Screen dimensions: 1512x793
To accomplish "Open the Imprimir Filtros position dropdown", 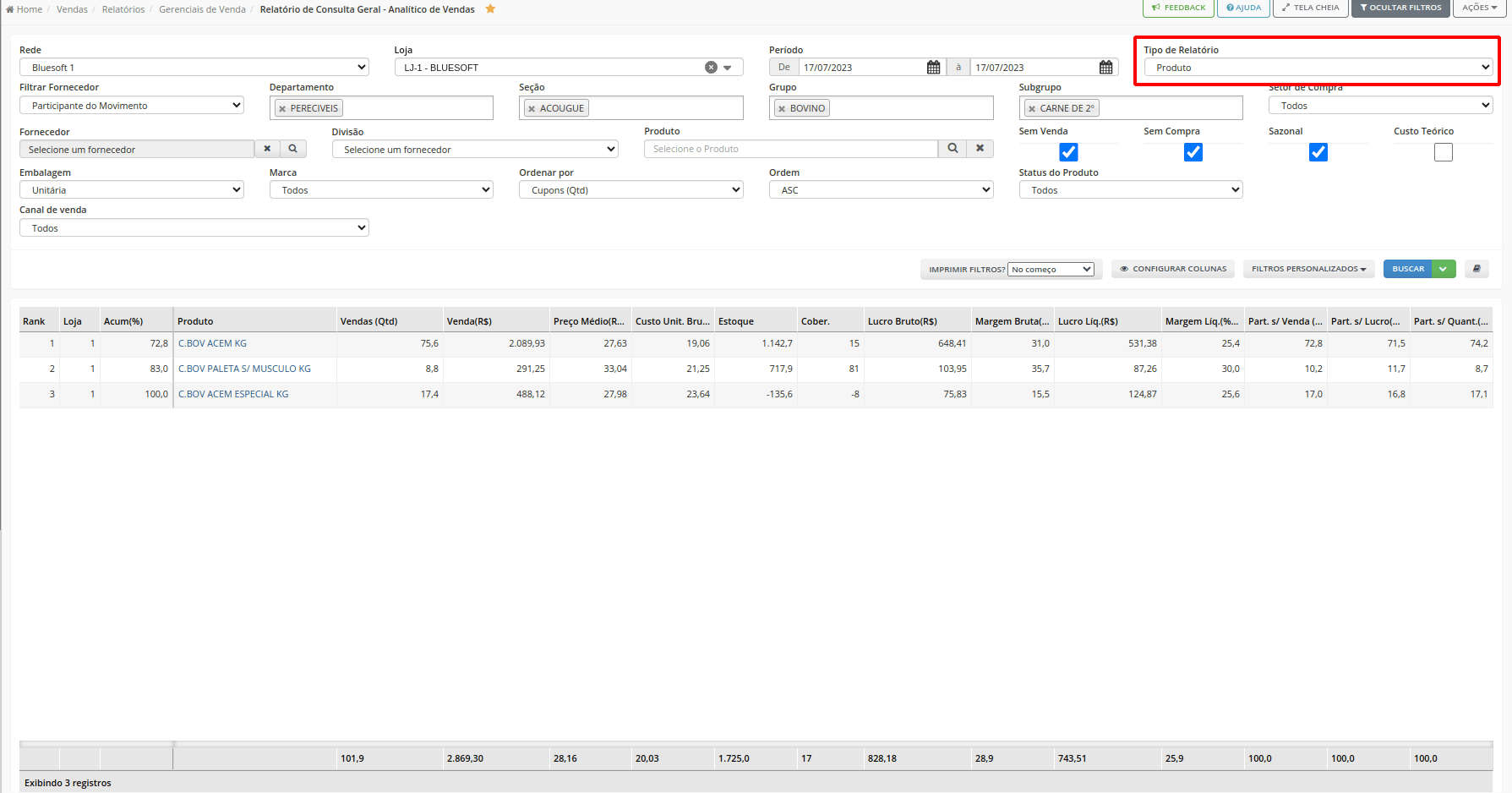I will tap(1051, 270).
